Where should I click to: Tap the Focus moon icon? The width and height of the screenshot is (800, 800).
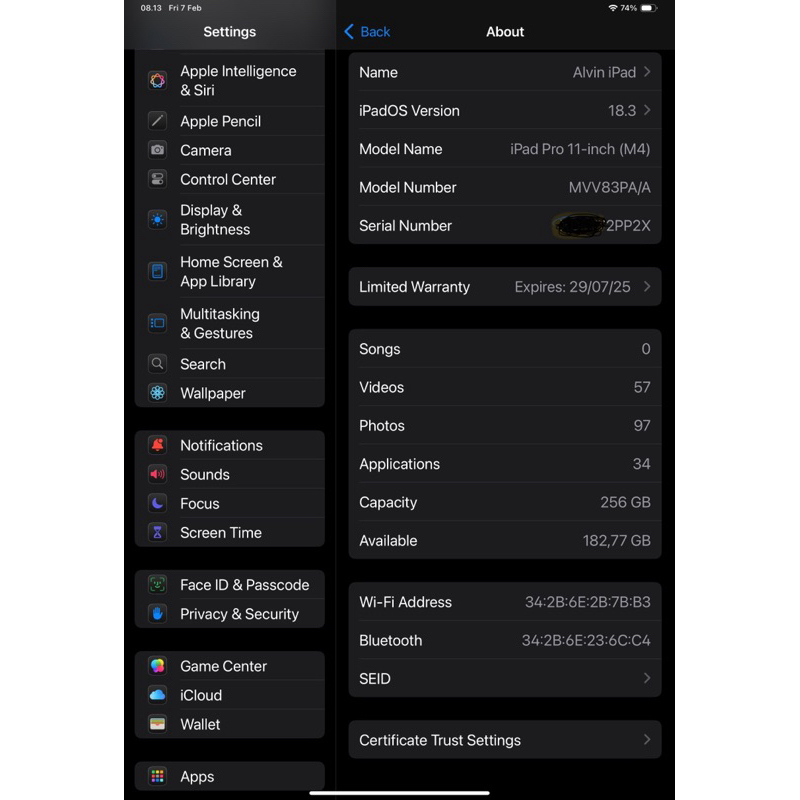coord(157,504)
